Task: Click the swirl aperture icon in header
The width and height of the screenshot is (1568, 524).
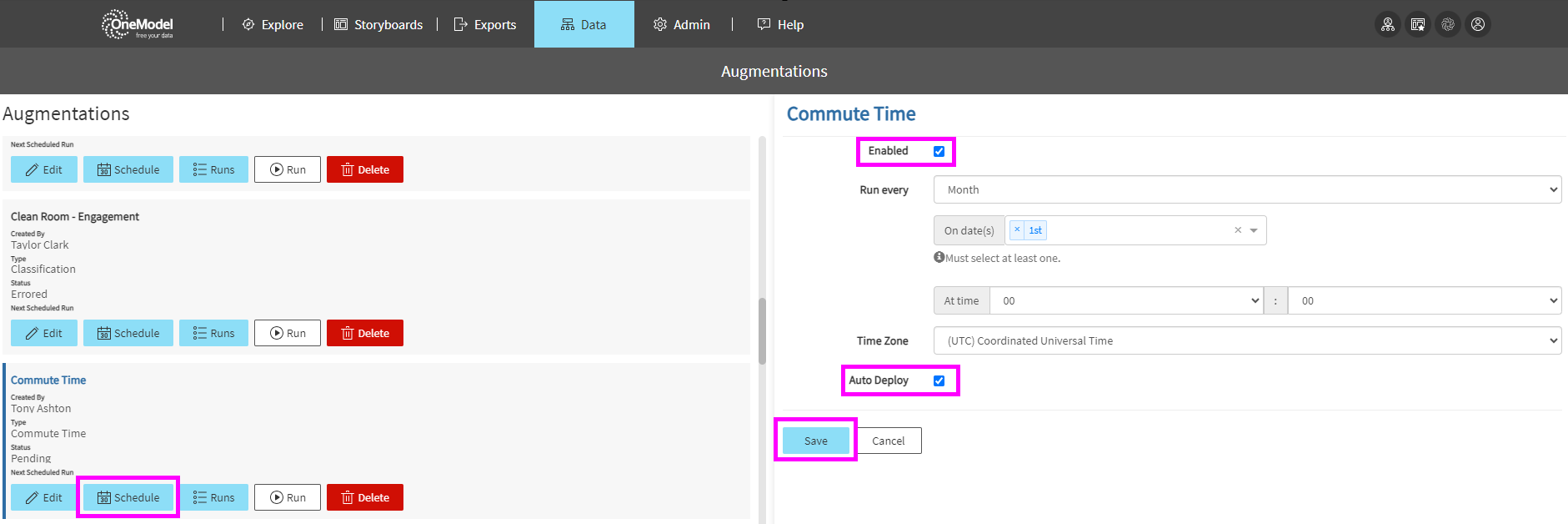Action: pos(1447,24)
